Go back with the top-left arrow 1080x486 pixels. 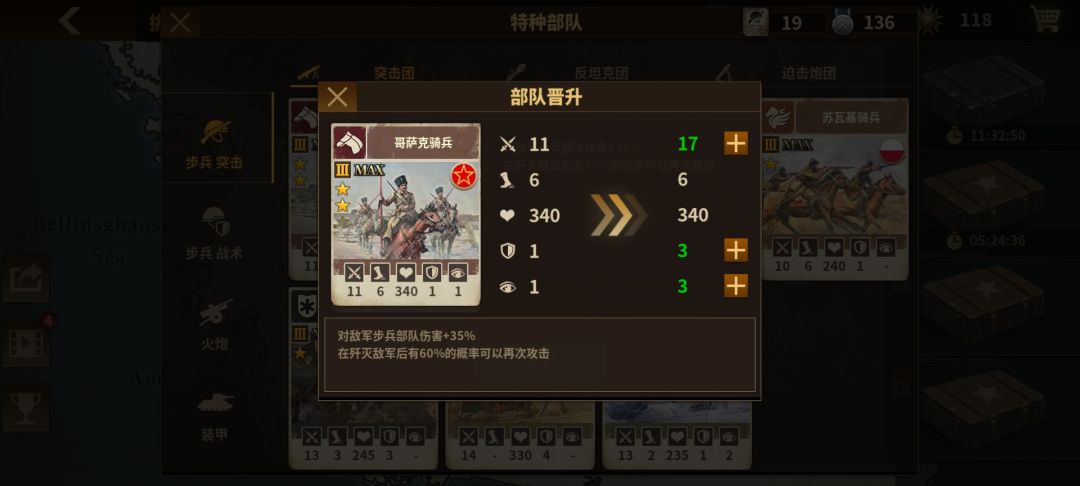pyautogui.click(x=69, y=21)
